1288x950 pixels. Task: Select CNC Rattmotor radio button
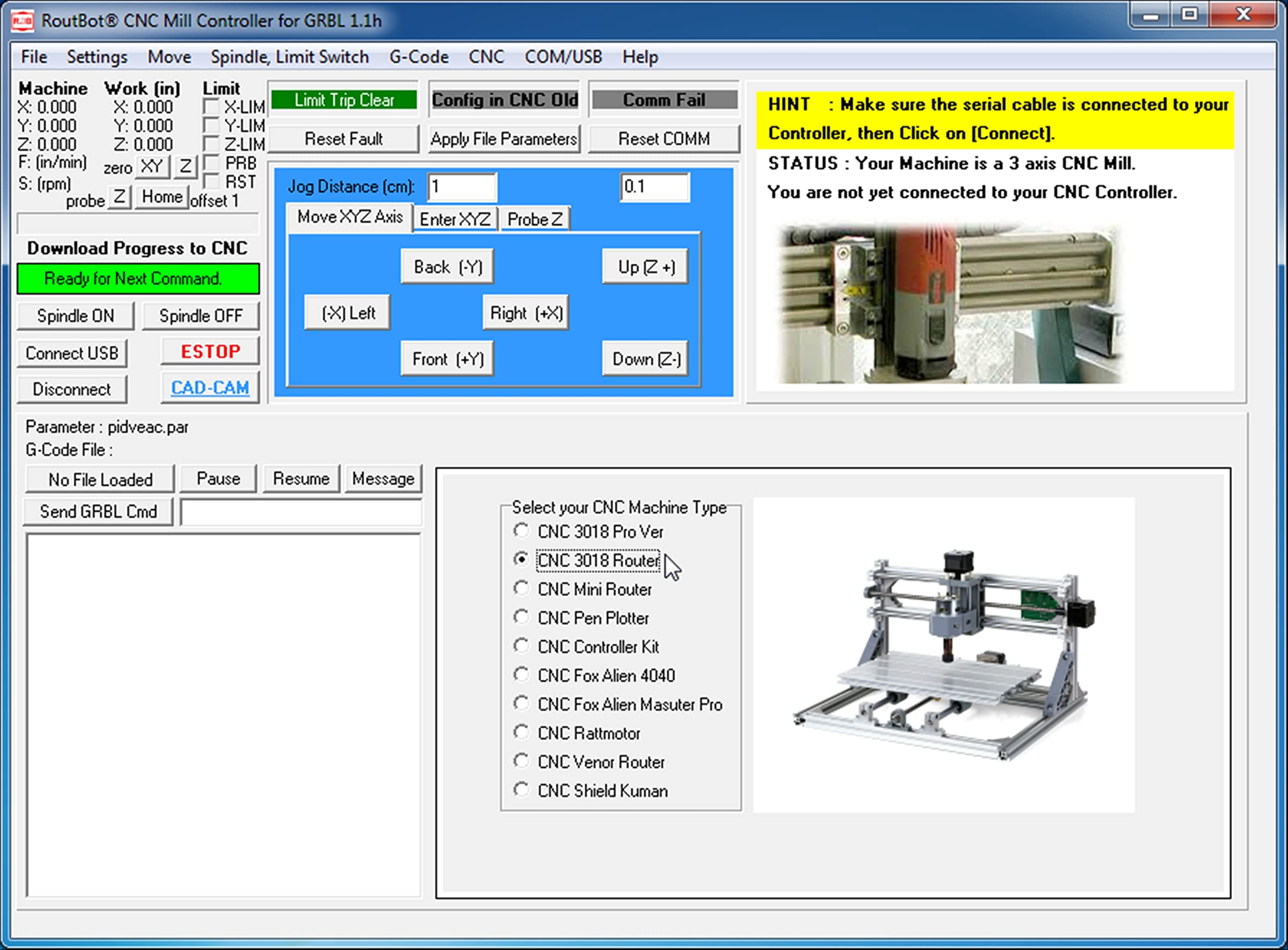point(521,732)
